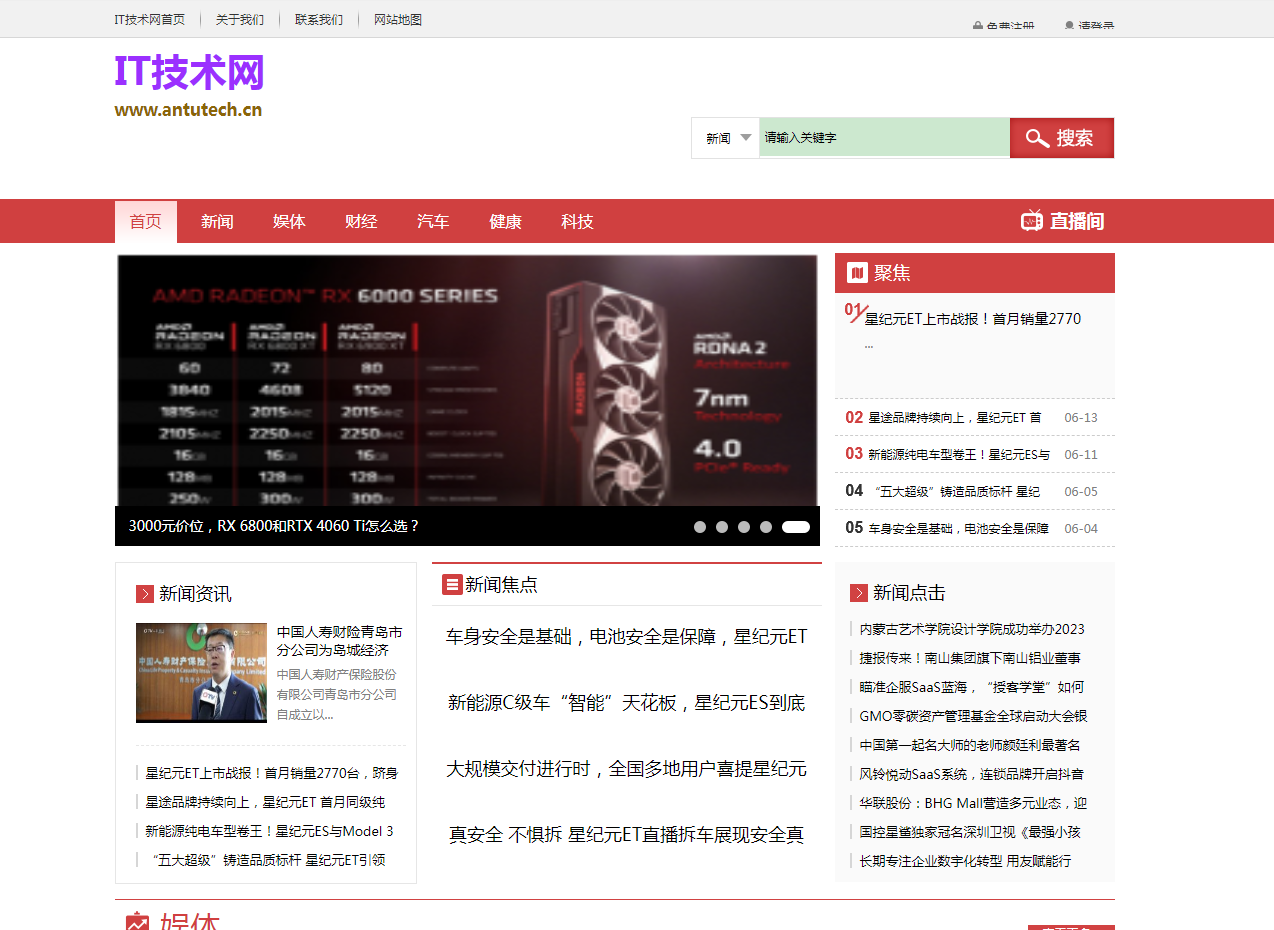Viewport: 1274px width, 930px height.
Task: Open 新闻点击 item 国控星鲨独家冠名深圳卫视
Action: pos(970,832)
